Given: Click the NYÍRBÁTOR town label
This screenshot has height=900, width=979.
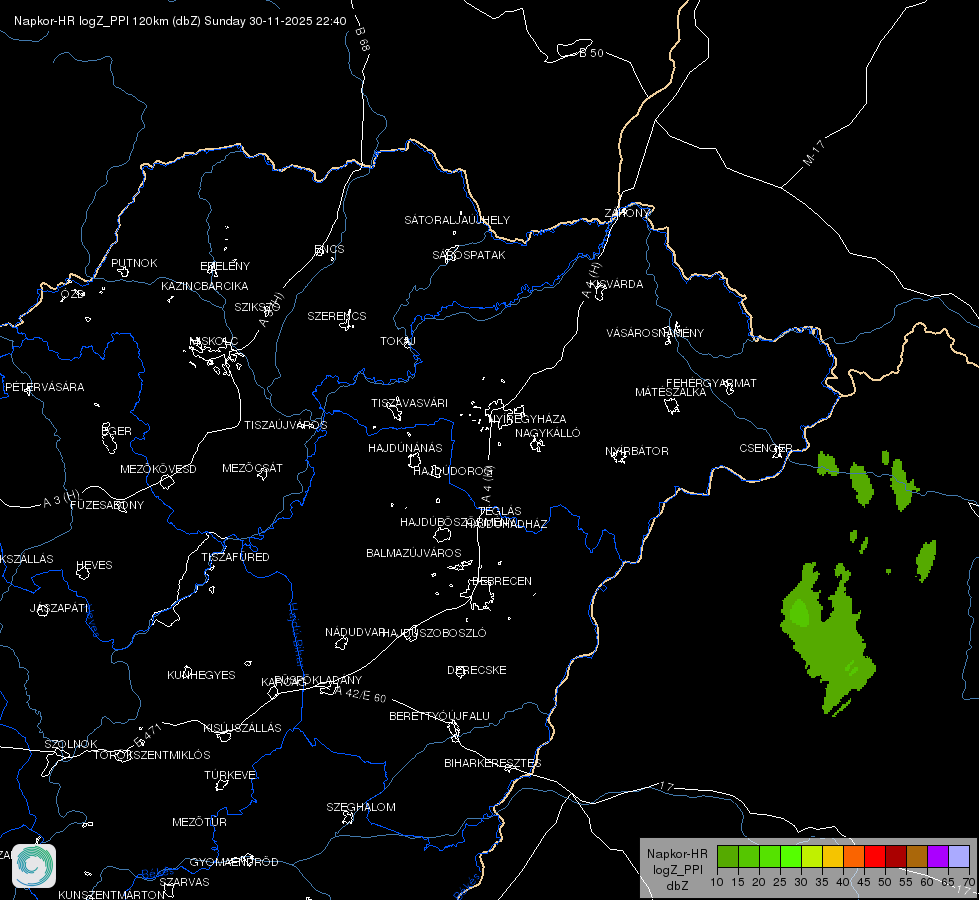Looking at the screenshot, I should click(x=637, y=451).
